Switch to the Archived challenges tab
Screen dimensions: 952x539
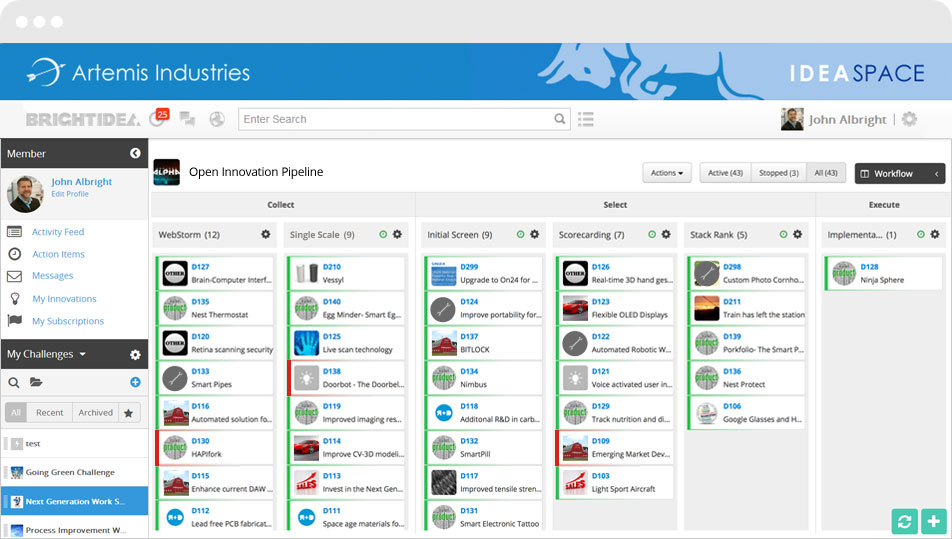click(96, 412)
